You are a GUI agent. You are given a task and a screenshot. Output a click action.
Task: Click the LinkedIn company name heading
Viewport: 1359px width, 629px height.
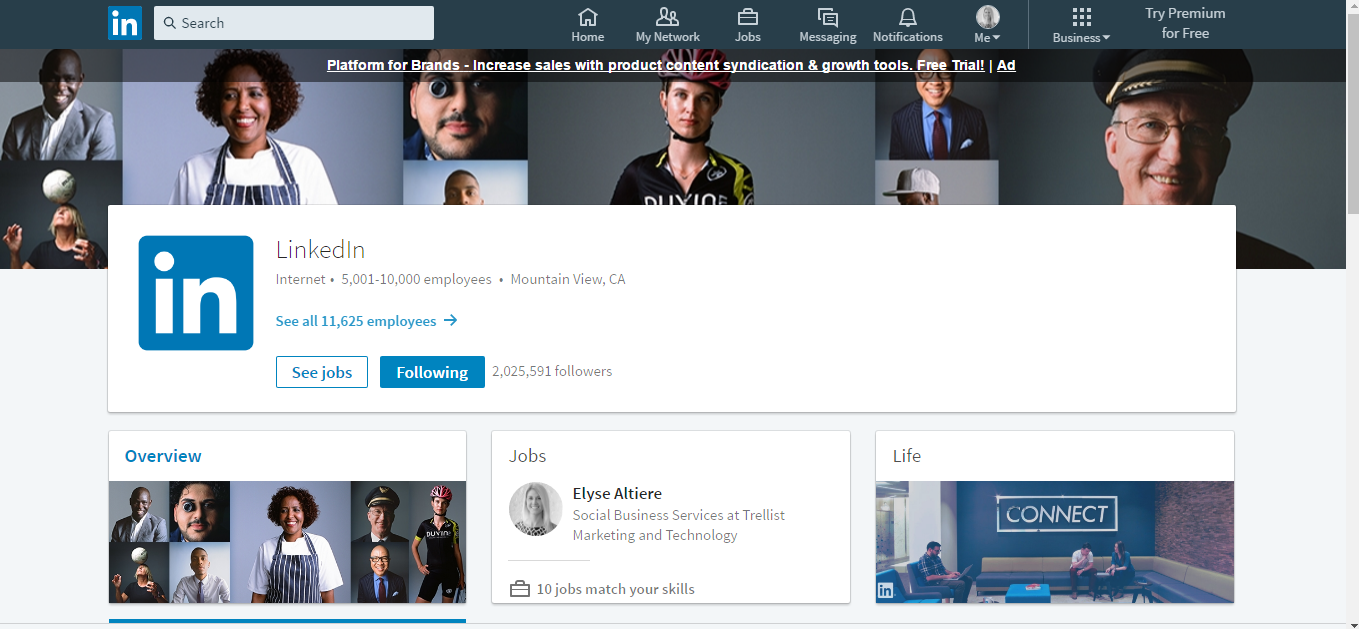point(320,250)
